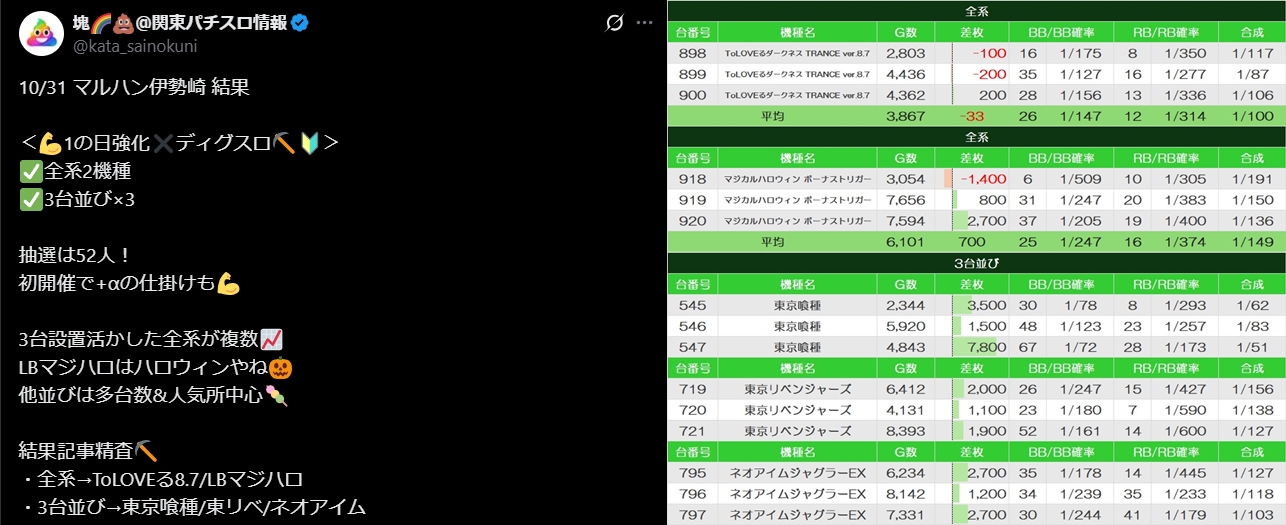
Task: Open the three-dot more options menu
Action: click(x=646, y=22)
